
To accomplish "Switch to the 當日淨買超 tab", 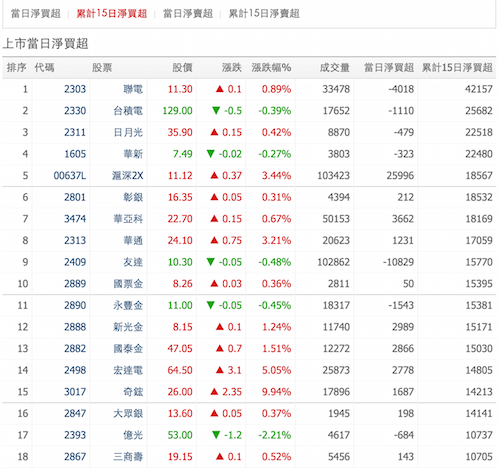I will tap(36, 14).
